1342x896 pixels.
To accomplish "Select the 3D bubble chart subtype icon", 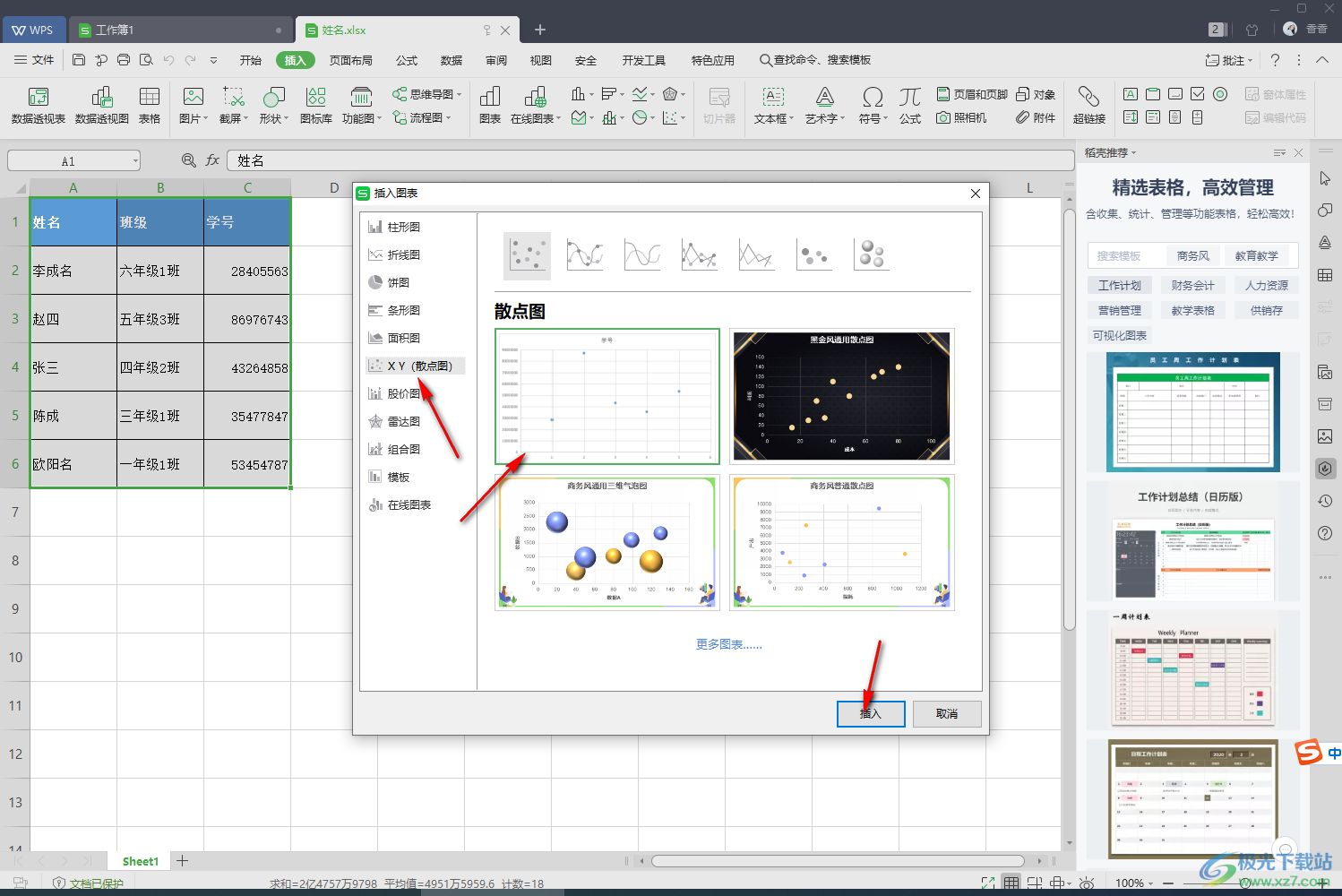I will (x=872, y=255).
